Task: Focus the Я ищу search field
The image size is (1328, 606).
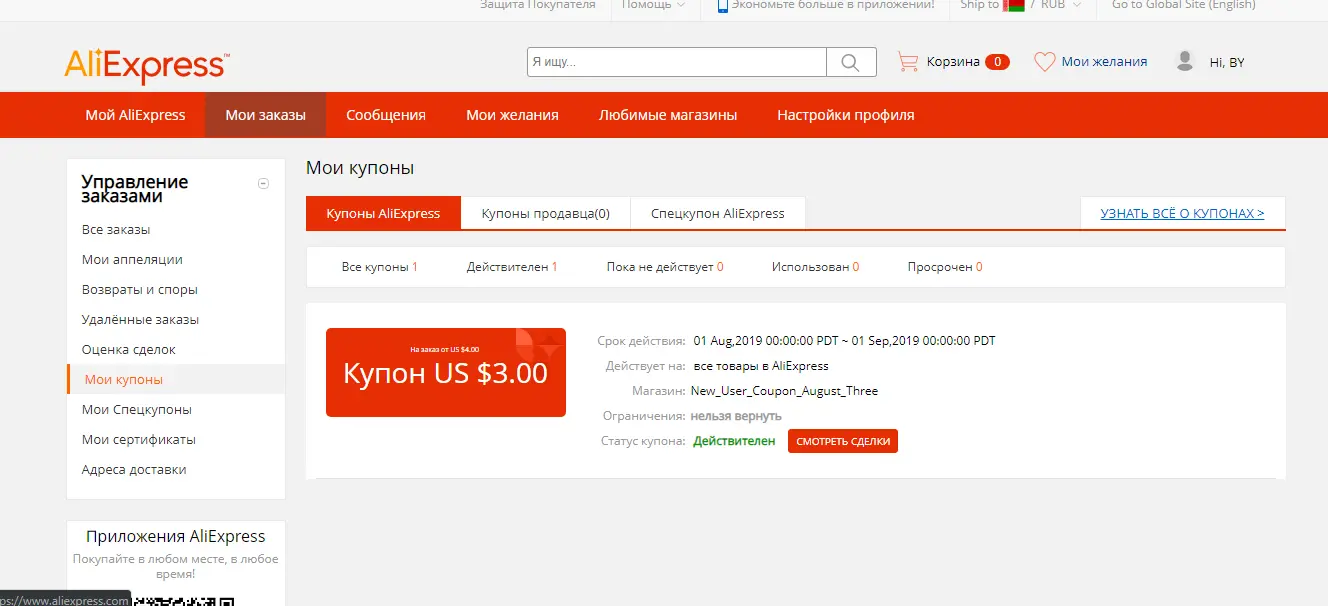Action: tap(677, 62)
